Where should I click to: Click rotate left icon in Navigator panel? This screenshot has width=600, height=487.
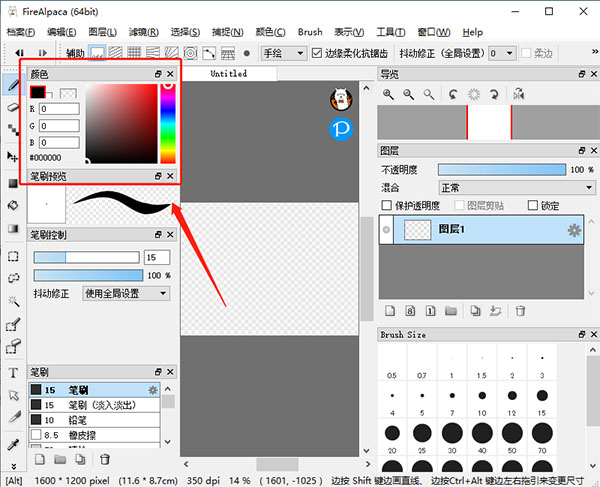pyautogui.click(x=453, y=94)
